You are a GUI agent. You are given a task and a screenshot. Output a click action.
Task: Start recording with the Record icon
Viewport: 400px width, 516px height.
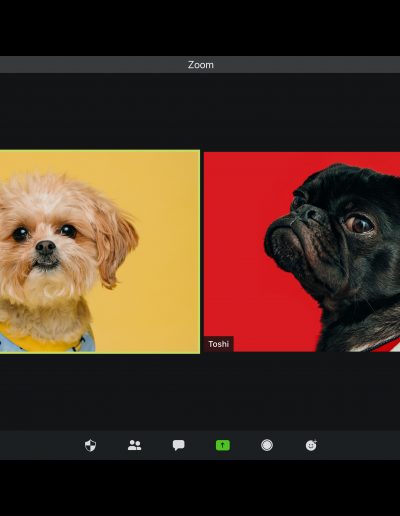coord(267,445)
